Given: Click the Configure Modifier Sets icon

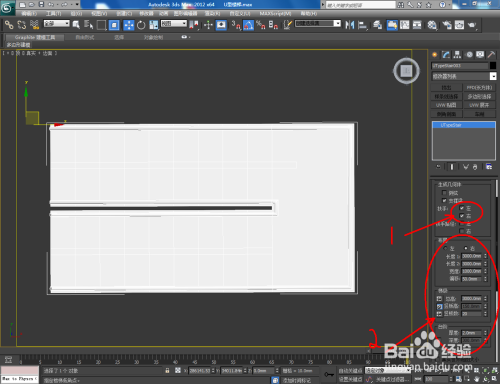Looking at the screenshot, I should click(489, 167).
